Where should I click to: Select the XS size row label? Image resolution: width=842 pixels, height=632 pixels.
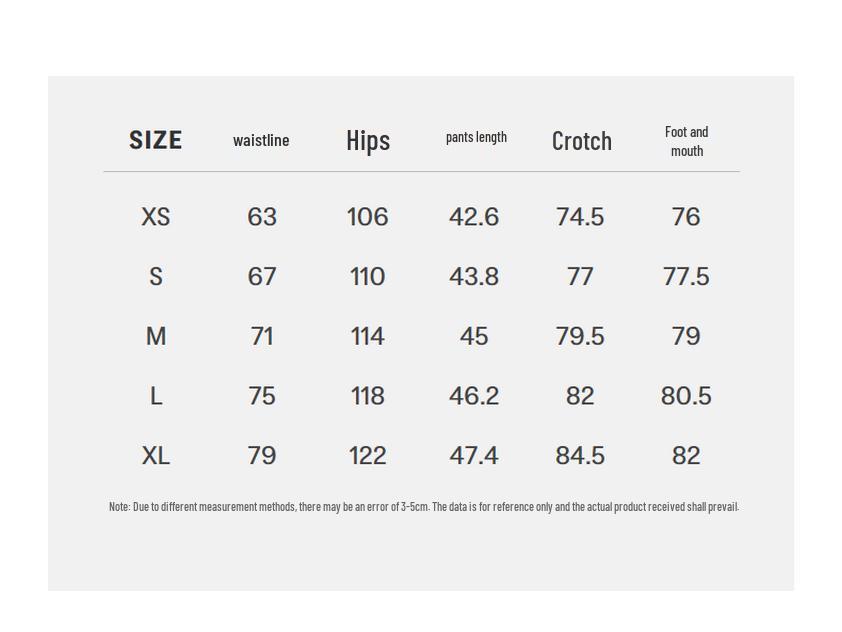155,217
